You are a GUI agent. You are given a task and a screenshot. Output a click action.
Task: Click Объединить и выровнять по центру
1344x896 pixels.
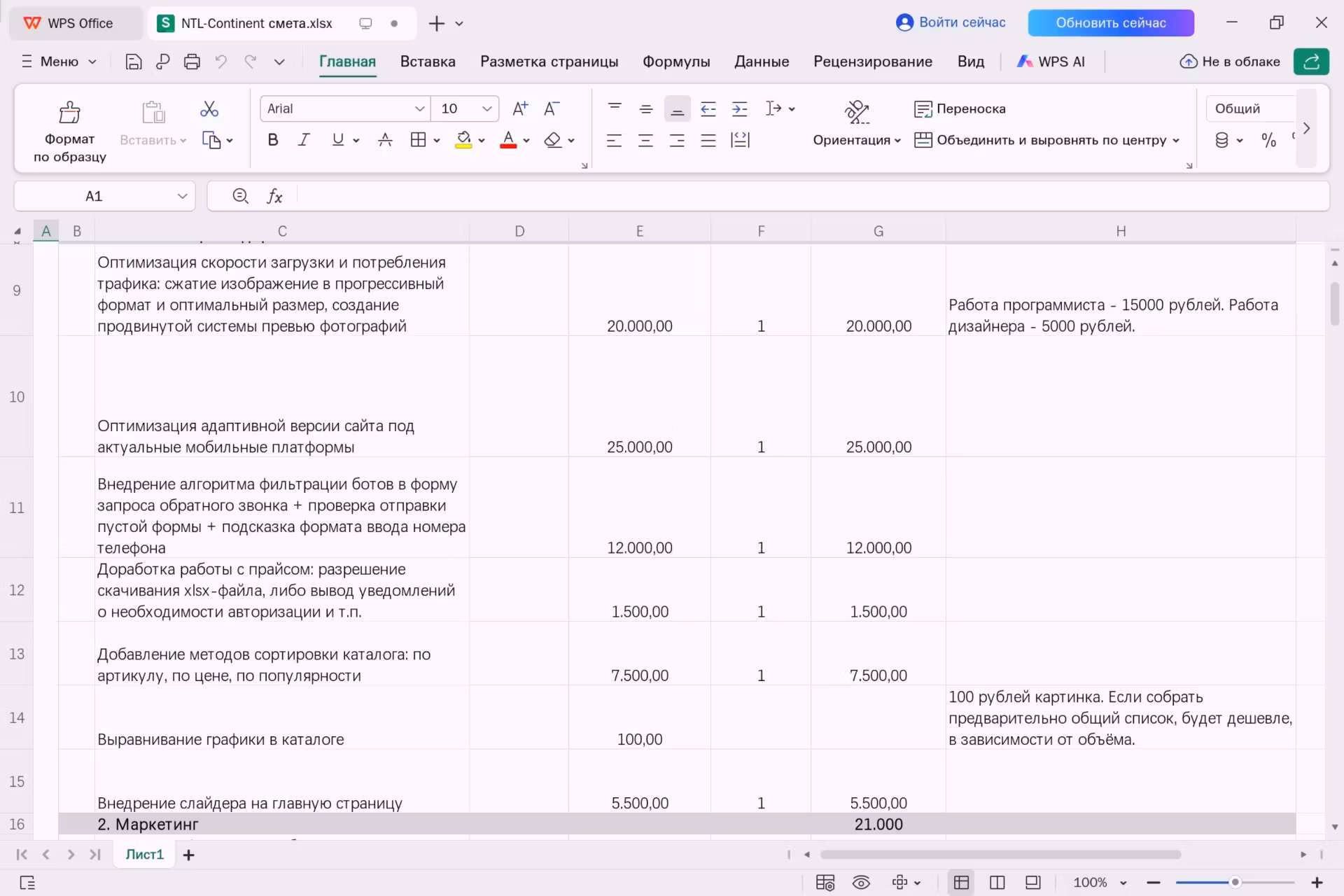(x=1047, y=140)
